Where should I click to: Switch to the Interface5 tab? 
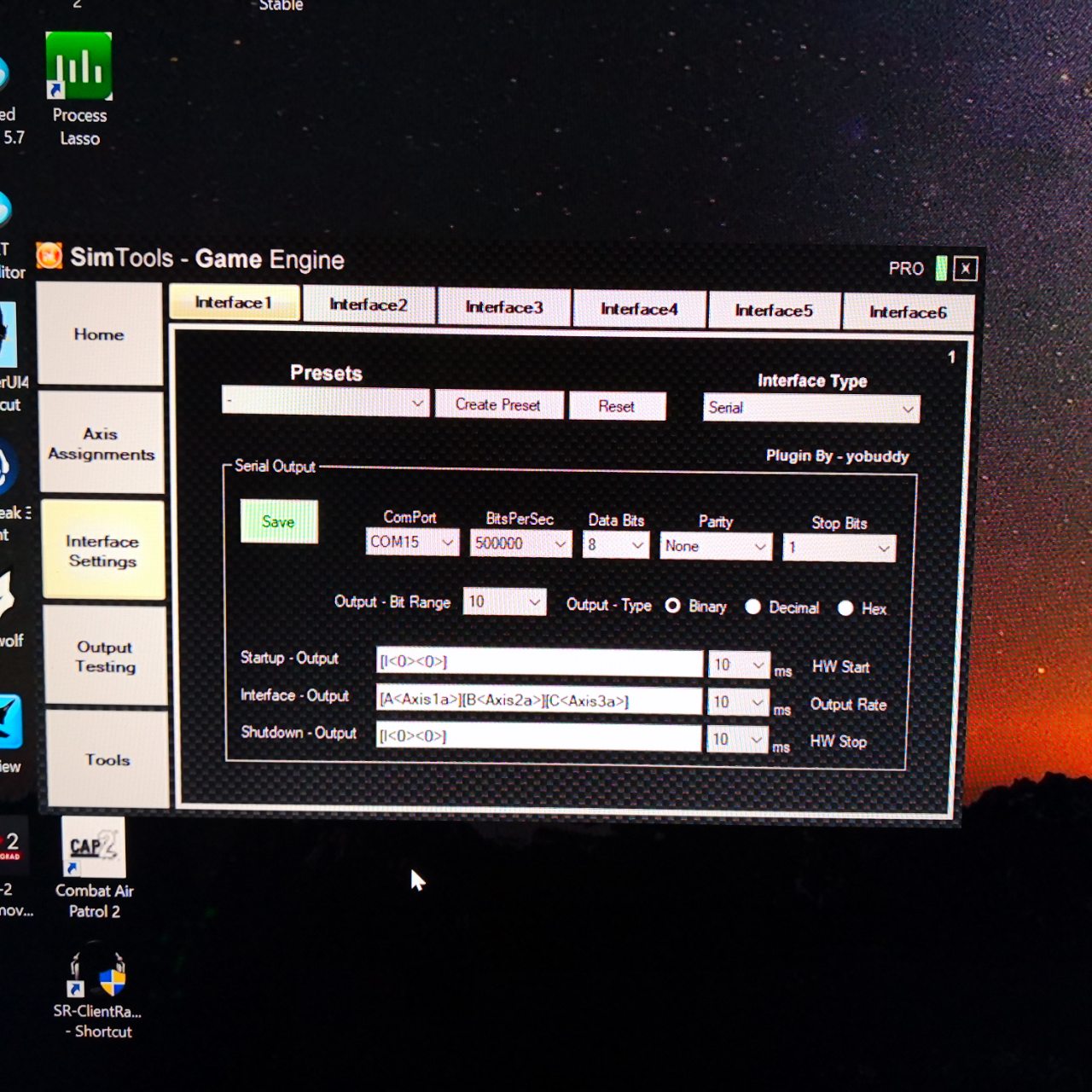pos(774,311)
